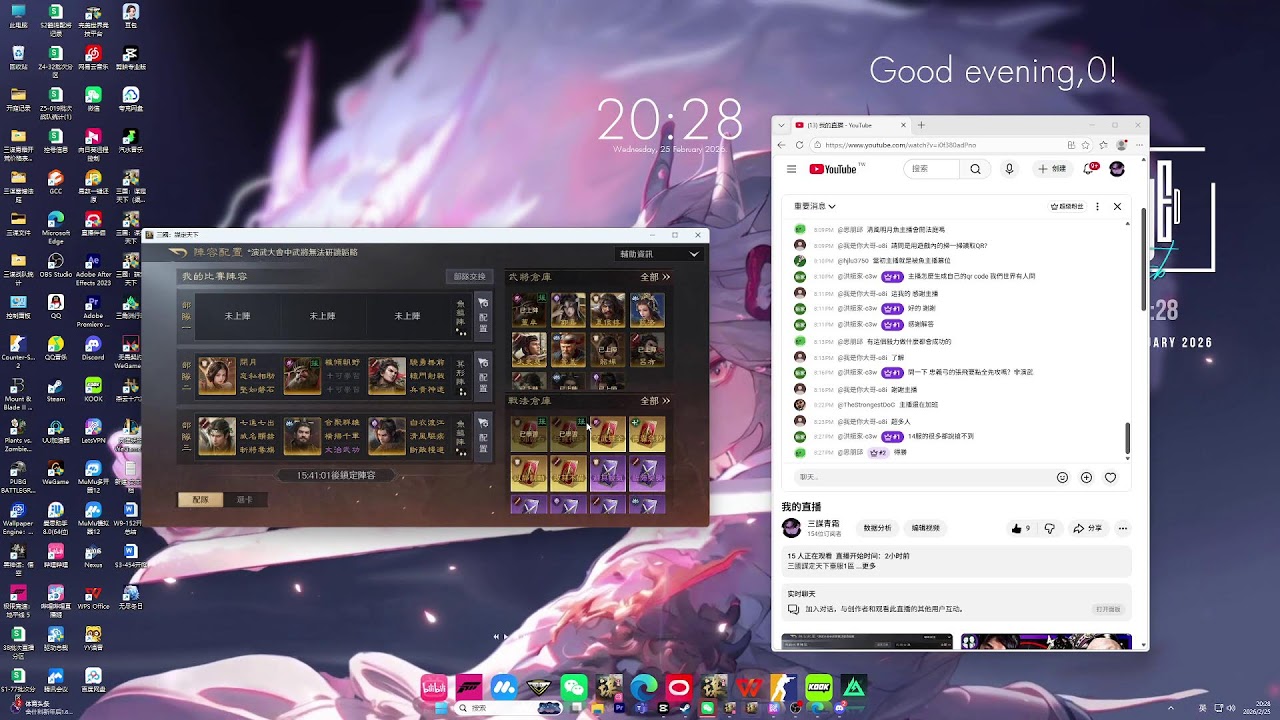Click the YouTube logo
Viewport: 1280px width, 720px height.
(x=833, y=169)
